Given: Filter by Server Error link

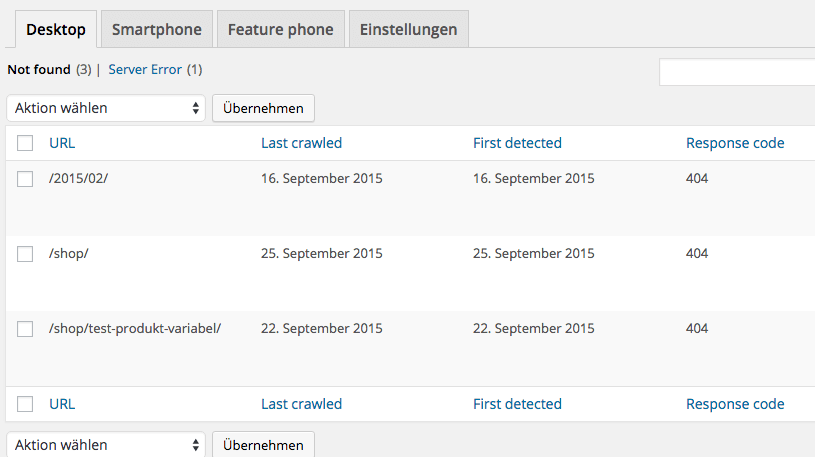Looking at the screenshot, I should (x=145, y=70).
